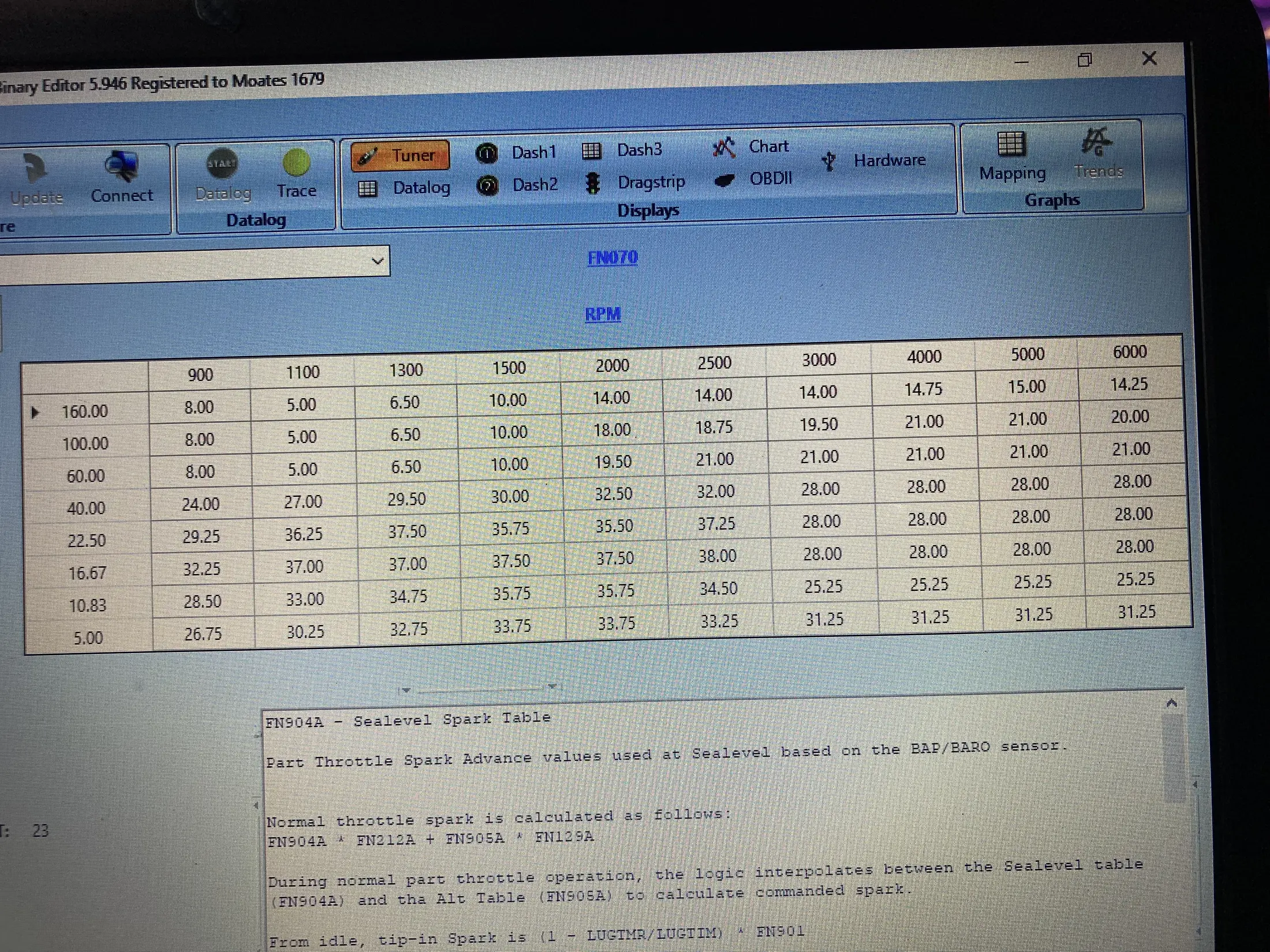The height and width of the screenshot is (952, 1270).
Task: Start datalogging with the START Datalog button
Action: coord(223,174)
